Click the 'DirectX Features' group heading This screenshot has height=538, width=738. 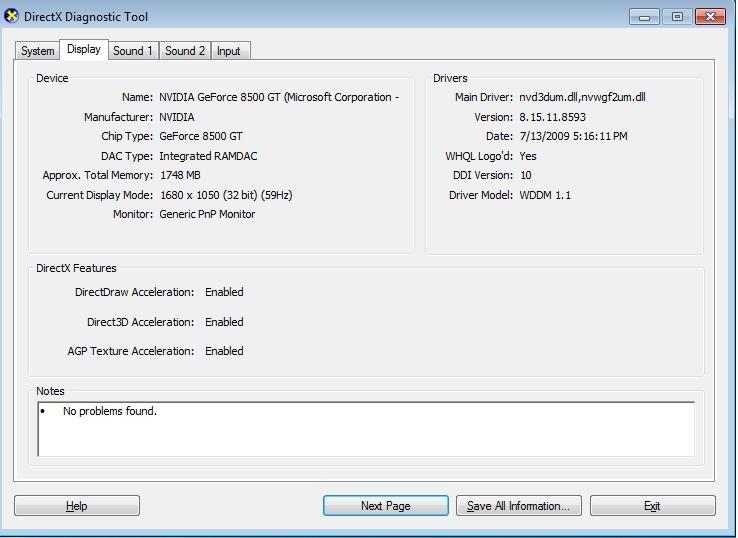[x=76, y=268]
